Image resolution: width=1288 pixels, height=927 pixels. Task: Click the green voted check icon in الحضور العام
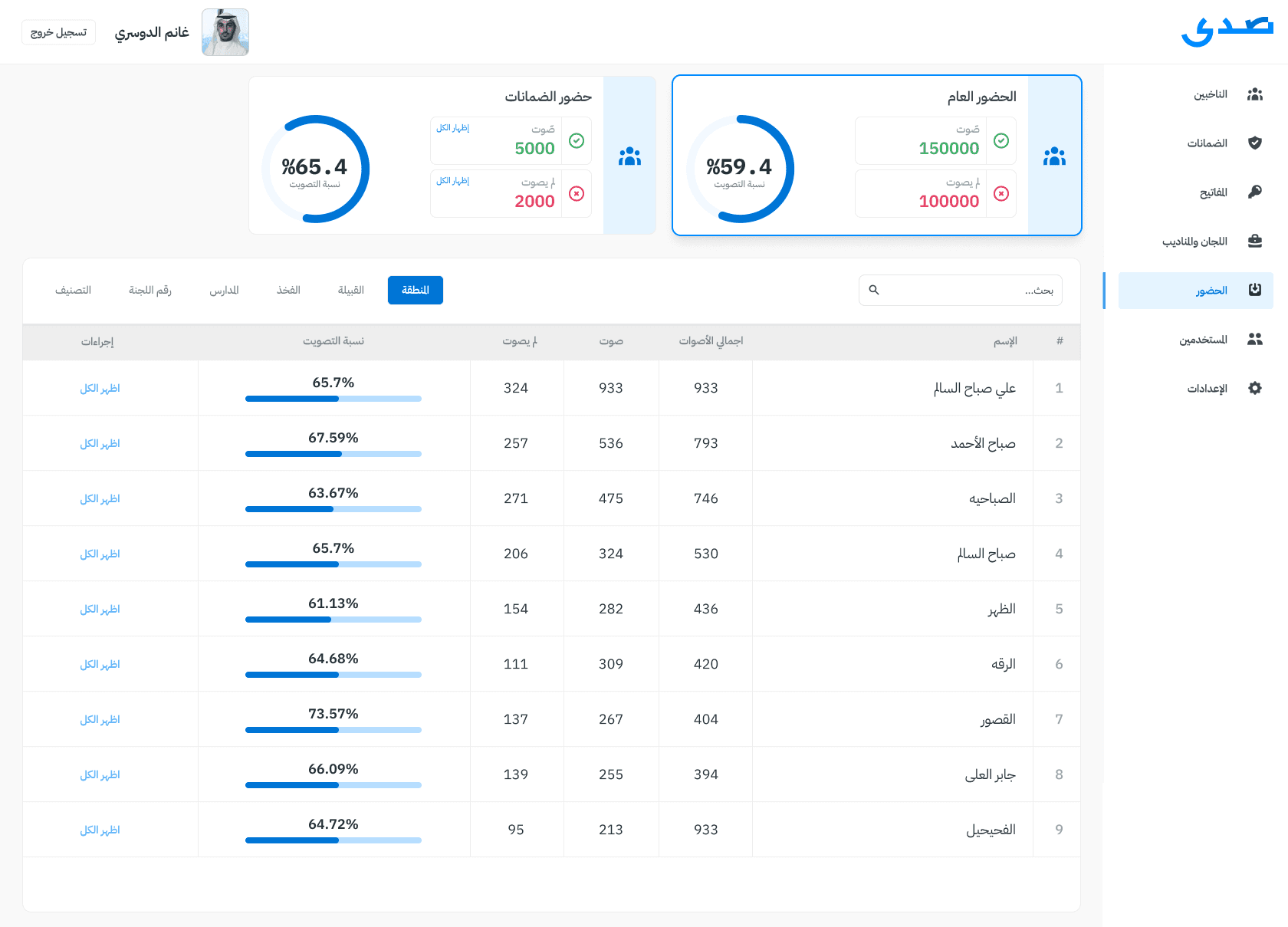[1001, 141]
